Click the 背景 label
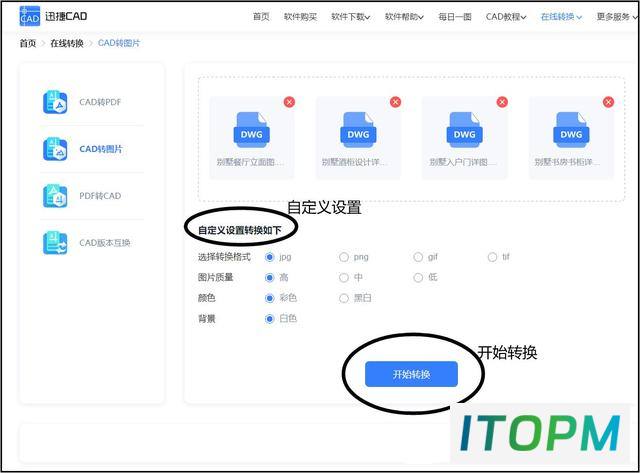 tap(207, 319)
